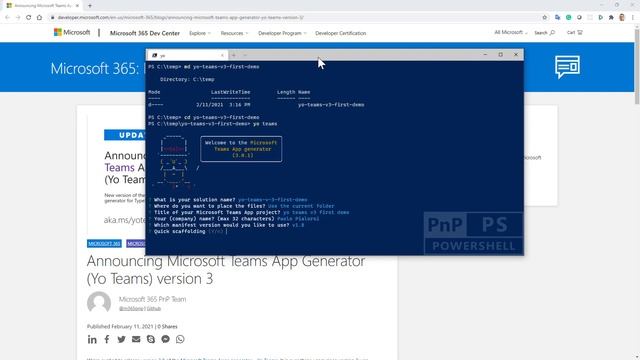Select the Announcing Microsoft Teams browser tab
Viewport: 640px width, 360px height.
tap(42, 6)
